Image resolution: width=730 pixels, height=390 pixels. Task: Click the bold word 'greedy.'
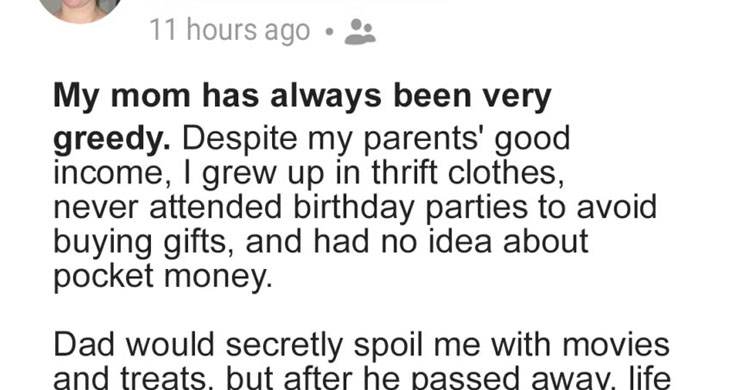pyautogui.click(x=112, y=140)
